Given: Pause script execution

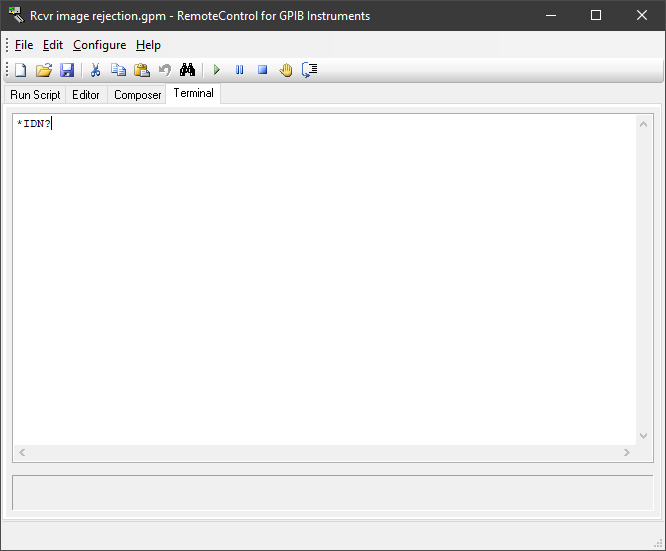Looking at the screenshot, I should pyautogui.click(x=239, y=70).
